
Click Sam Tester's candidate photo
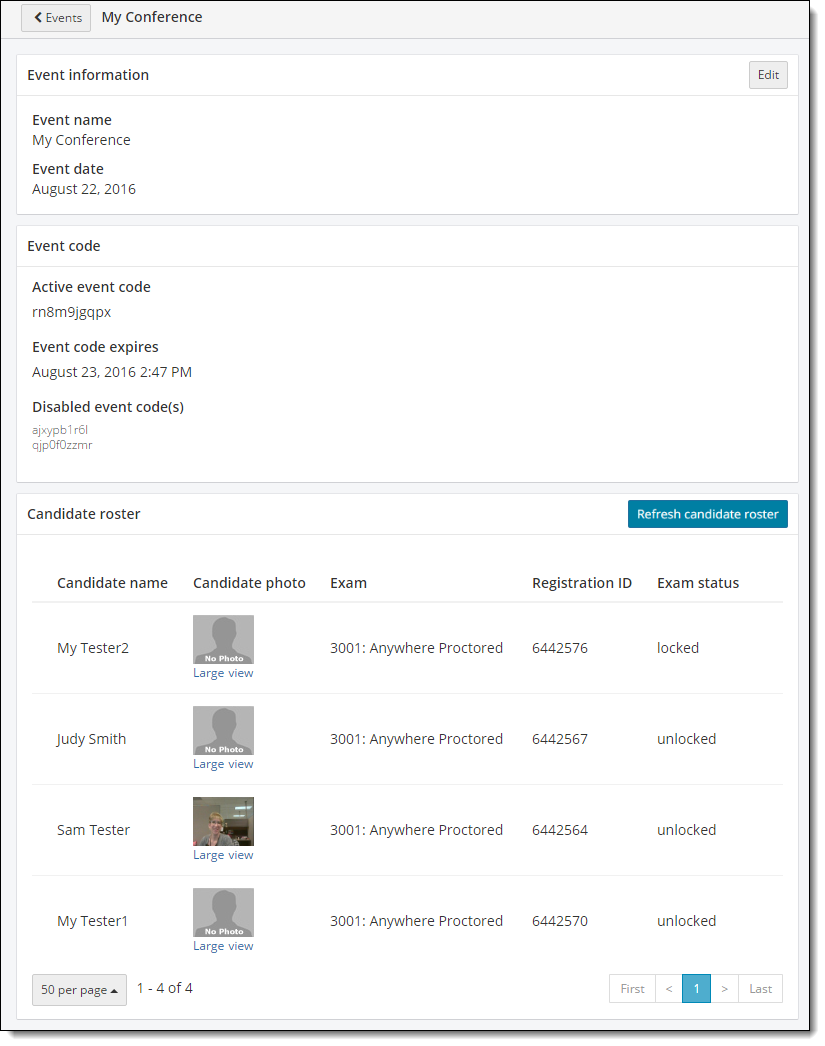click(x=223, y=821)
